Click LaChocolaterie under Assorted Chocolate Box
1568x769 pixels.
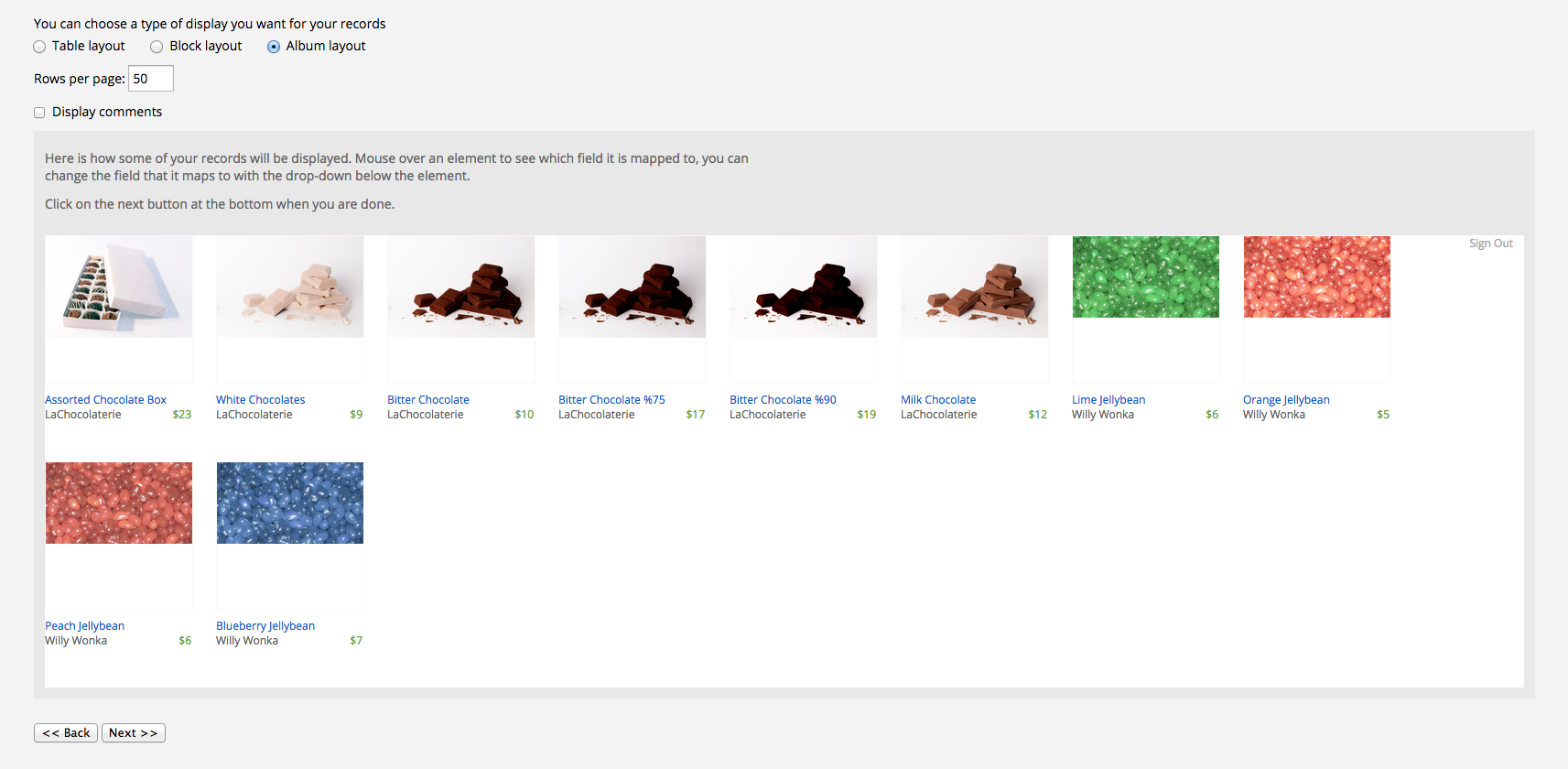[83, 415]
